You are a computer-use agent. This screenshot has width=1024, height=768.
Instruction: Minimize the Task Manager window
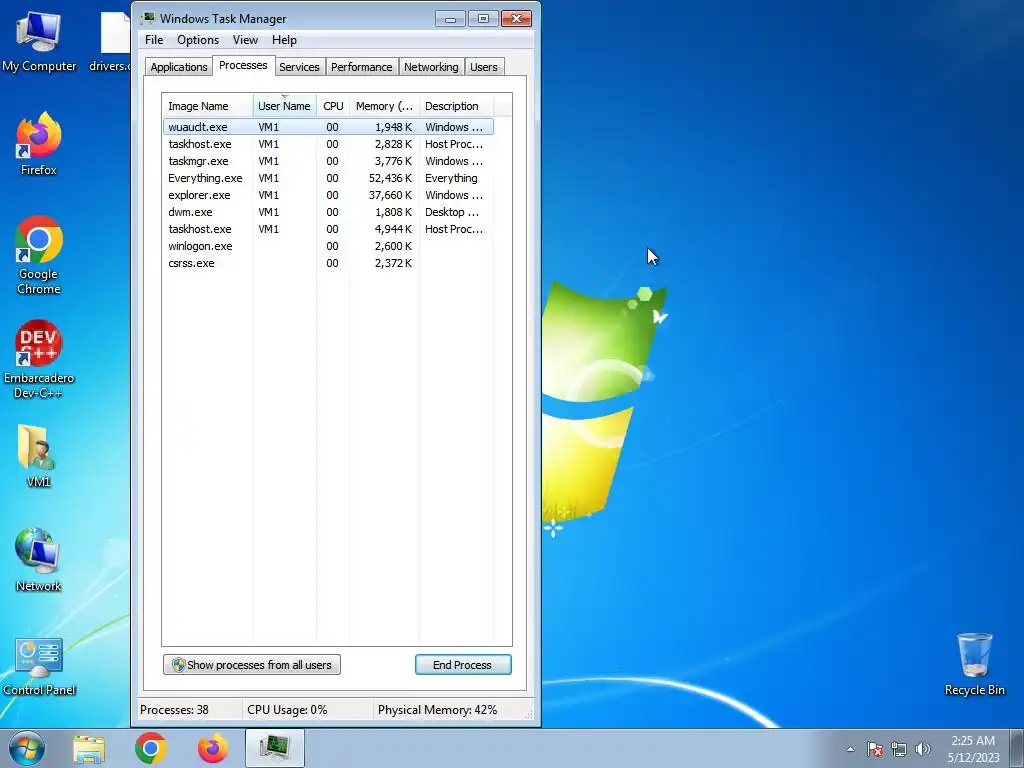coord(451,19)
